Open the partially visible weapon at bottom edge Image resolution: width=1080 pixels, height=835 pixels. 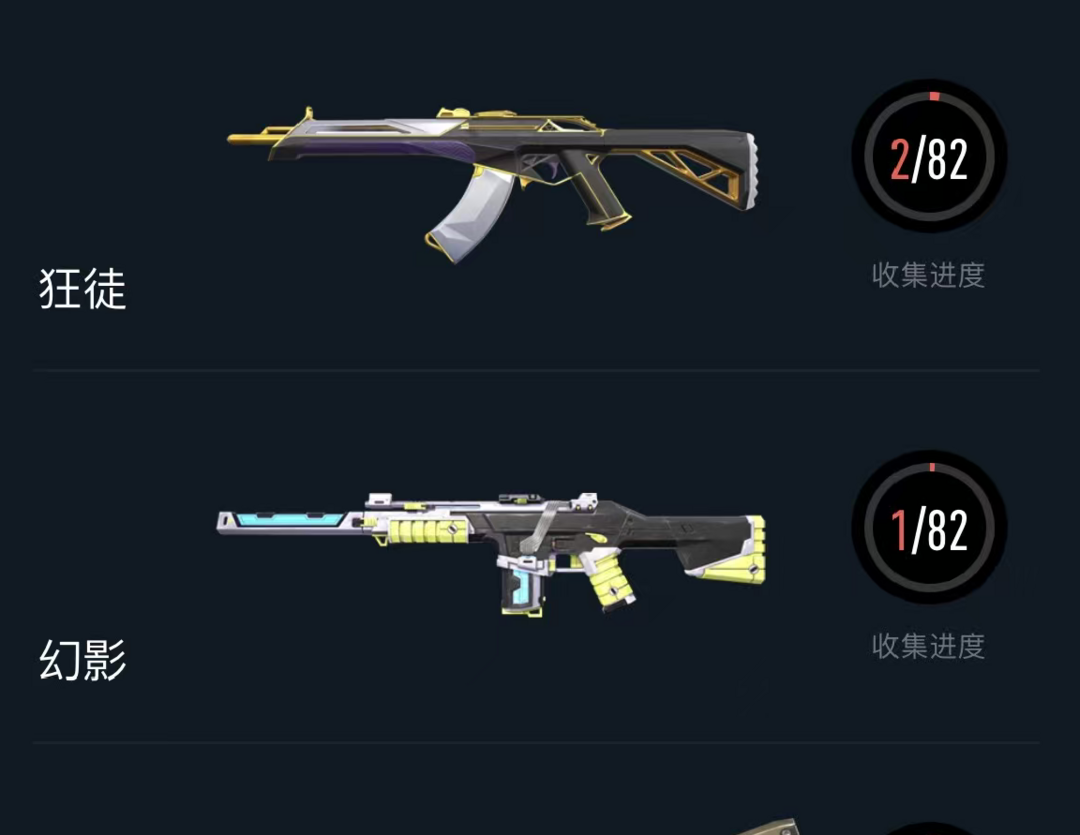[x=761, y=827]
